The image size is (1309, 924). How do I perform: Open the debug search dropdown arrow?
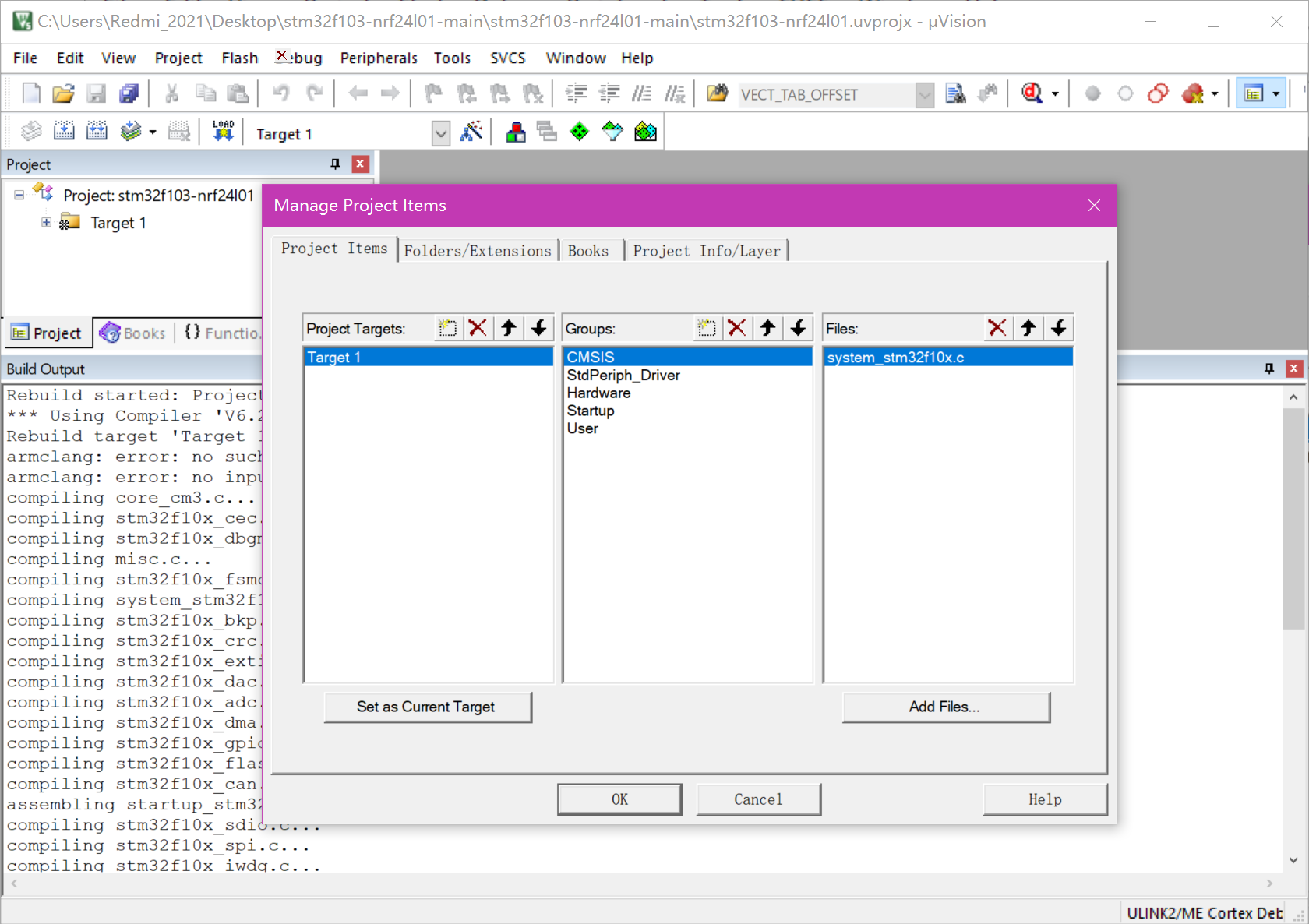(x=1055, y=94)
